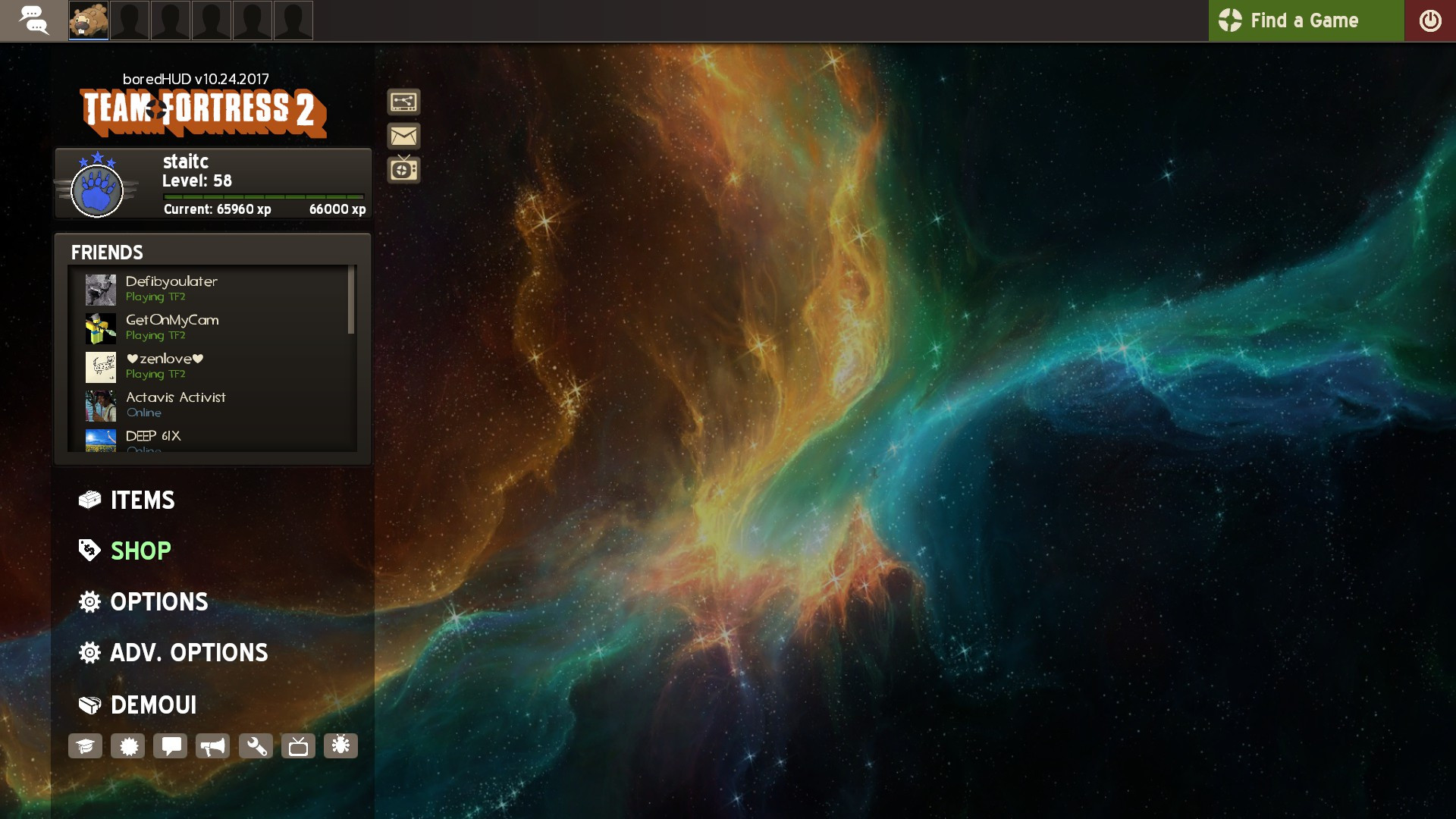Image resolution: width=1456 pixels, height=819 pixels.
Task: Click the achievements burst badge icon
Action: (128, 746)
